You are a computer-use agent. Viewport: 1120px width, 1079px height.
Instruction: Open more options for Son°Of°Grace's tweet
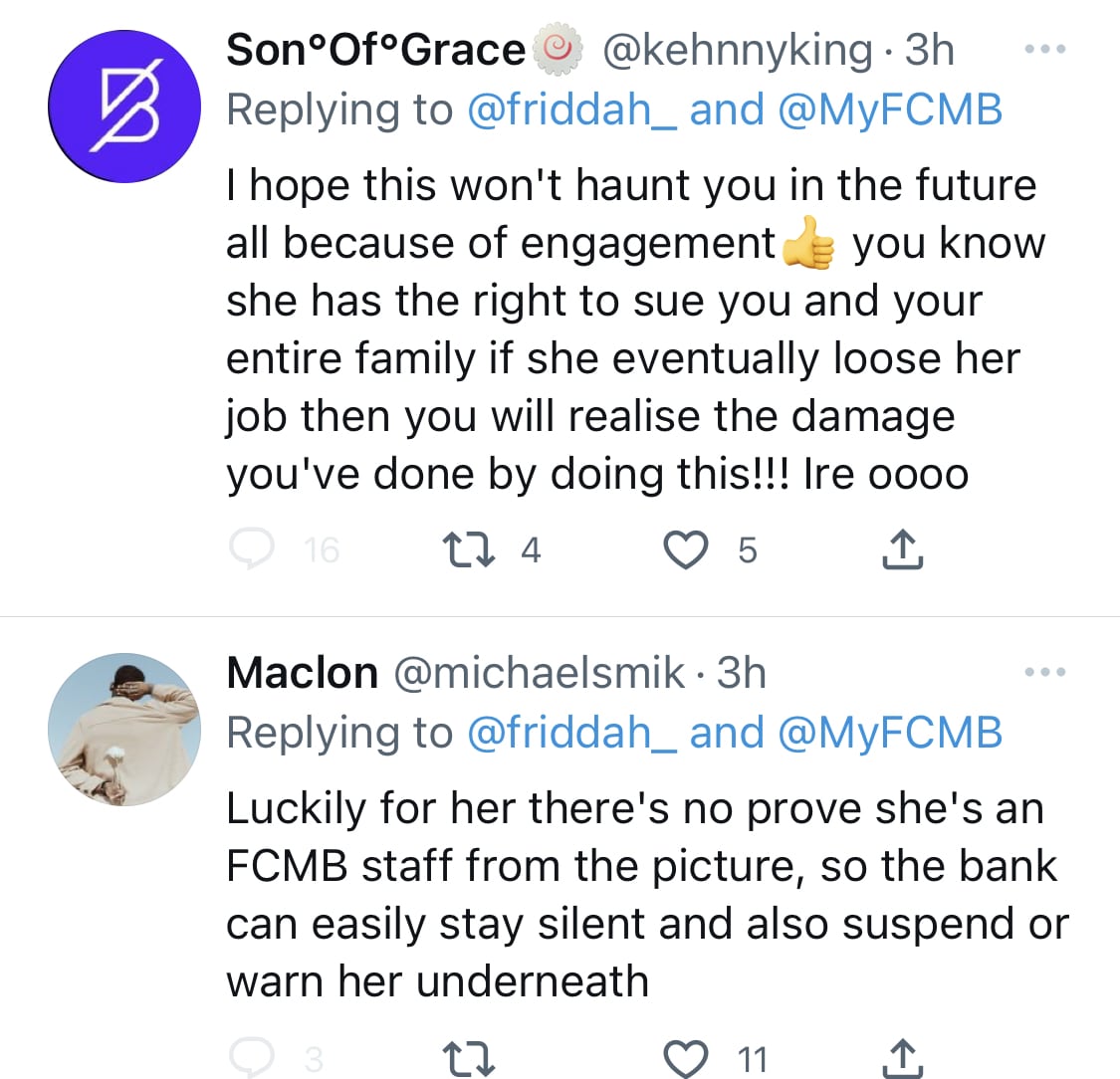[1045, 49]
